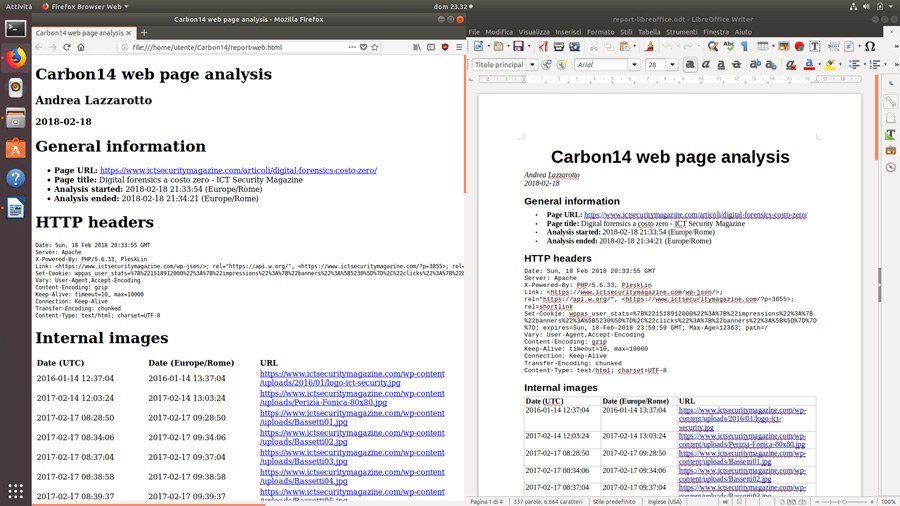The width and height of the screenshot is (900, 506).
Task: Open the paragraph style dropdown
Action: [532, 65]
